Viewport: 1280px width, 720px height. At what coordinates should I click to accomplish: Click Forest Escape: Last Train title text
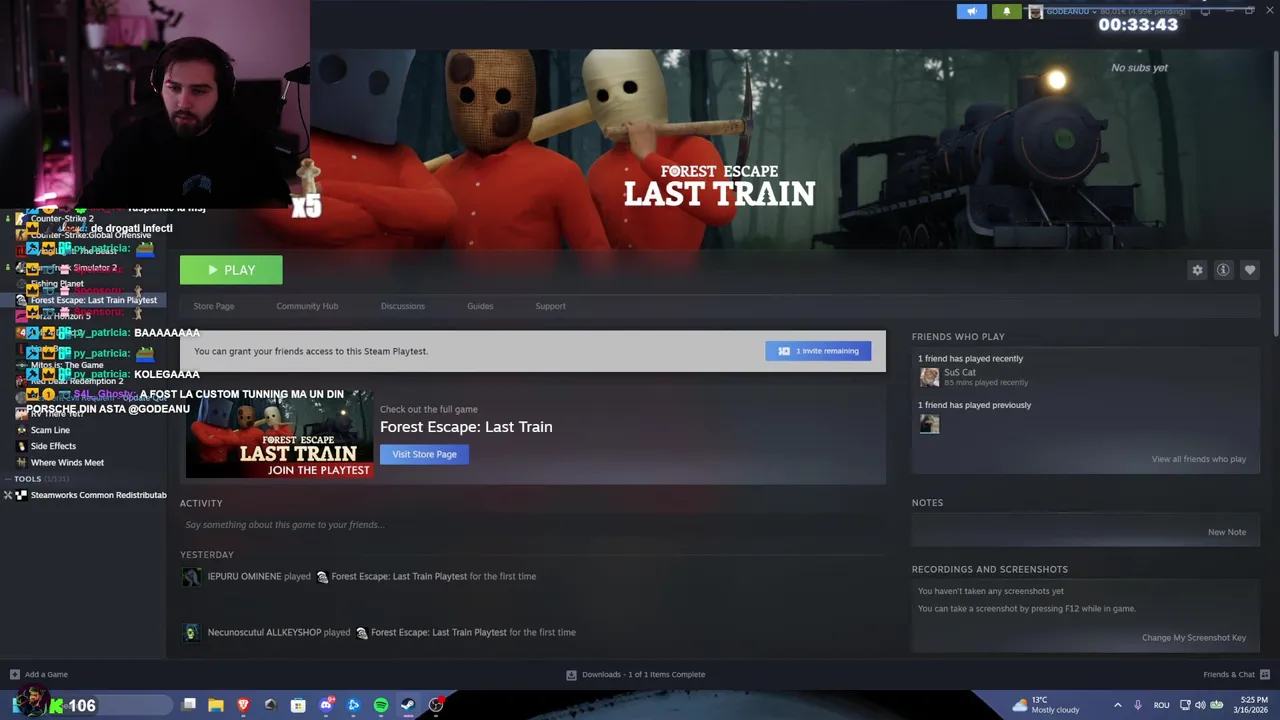click(466, 427)
